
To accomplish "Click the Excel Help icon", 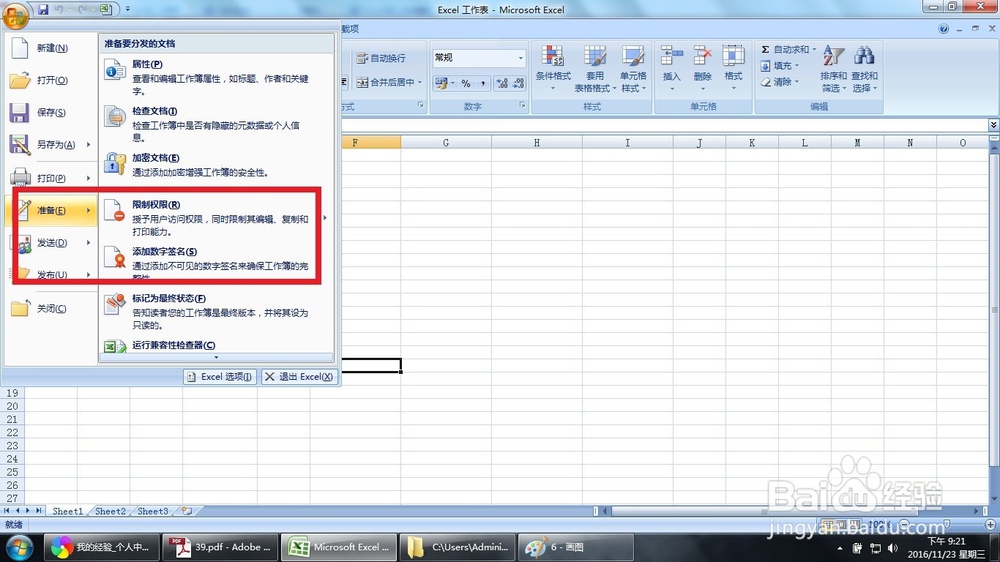I will (943, 29).
